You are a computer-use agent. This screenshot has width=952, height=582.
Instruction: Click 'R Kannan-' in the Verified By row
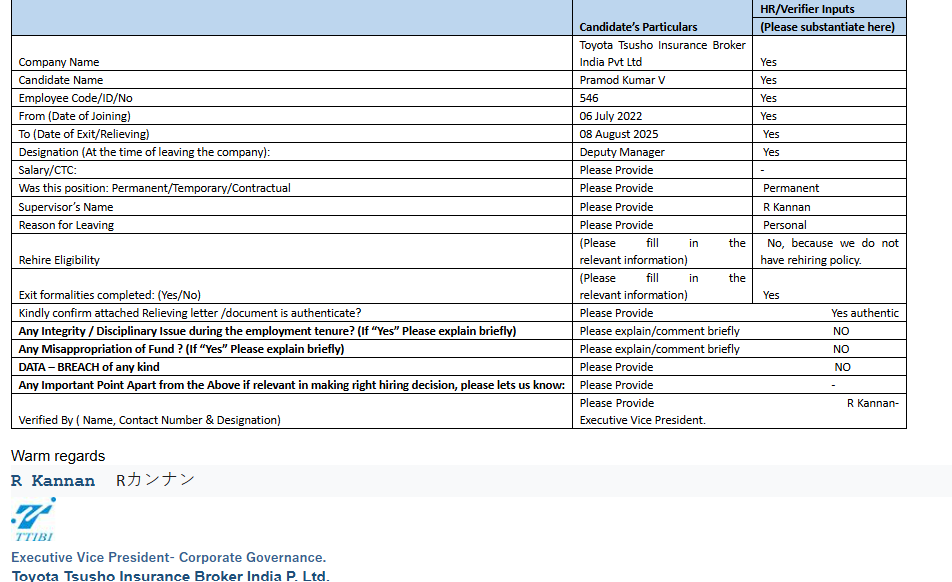coord(872,404)
